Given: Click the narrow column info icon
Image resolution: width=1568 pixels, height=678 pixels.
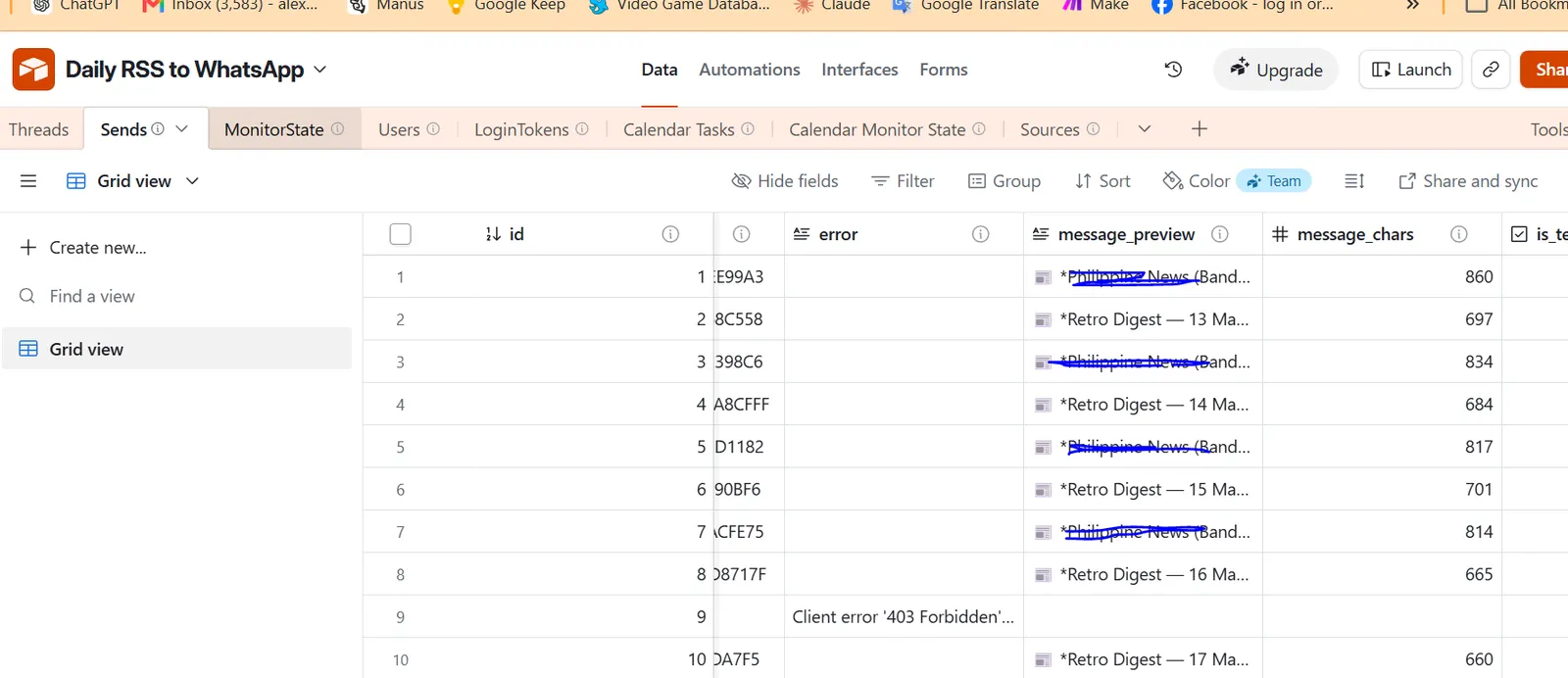Looking at the screenshot, I should pyautogui.click(x=742, y=234).
